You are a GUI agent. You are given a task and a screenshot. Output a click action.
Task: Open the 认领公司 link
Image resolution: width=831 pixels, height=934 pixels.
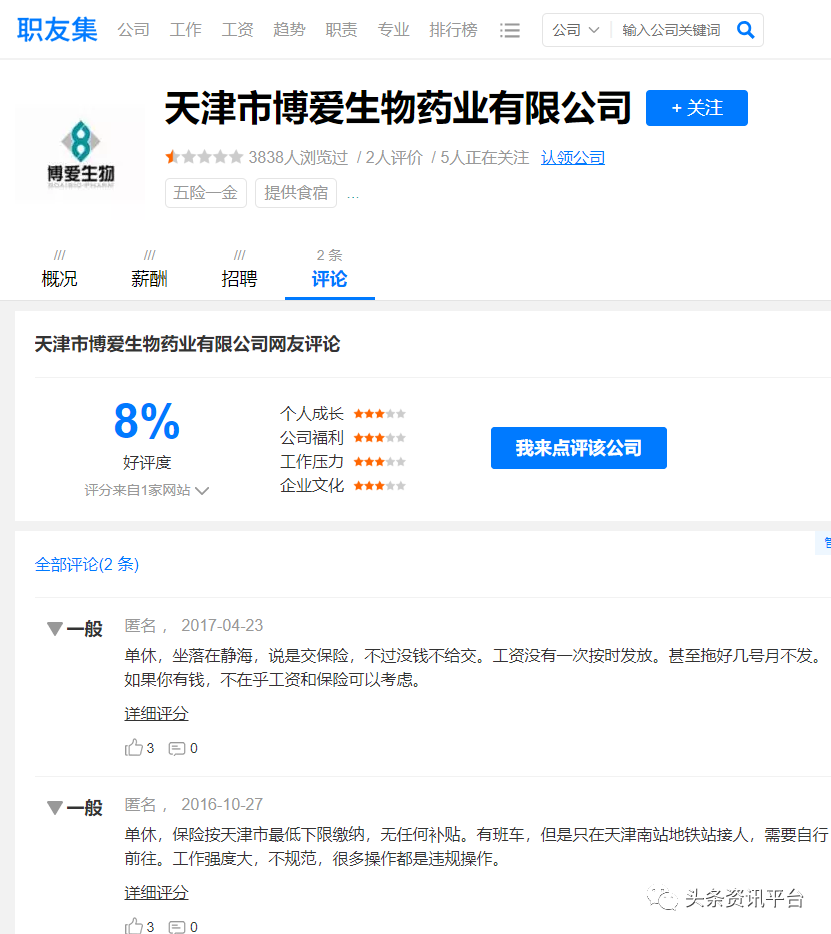tap(573, 157)
